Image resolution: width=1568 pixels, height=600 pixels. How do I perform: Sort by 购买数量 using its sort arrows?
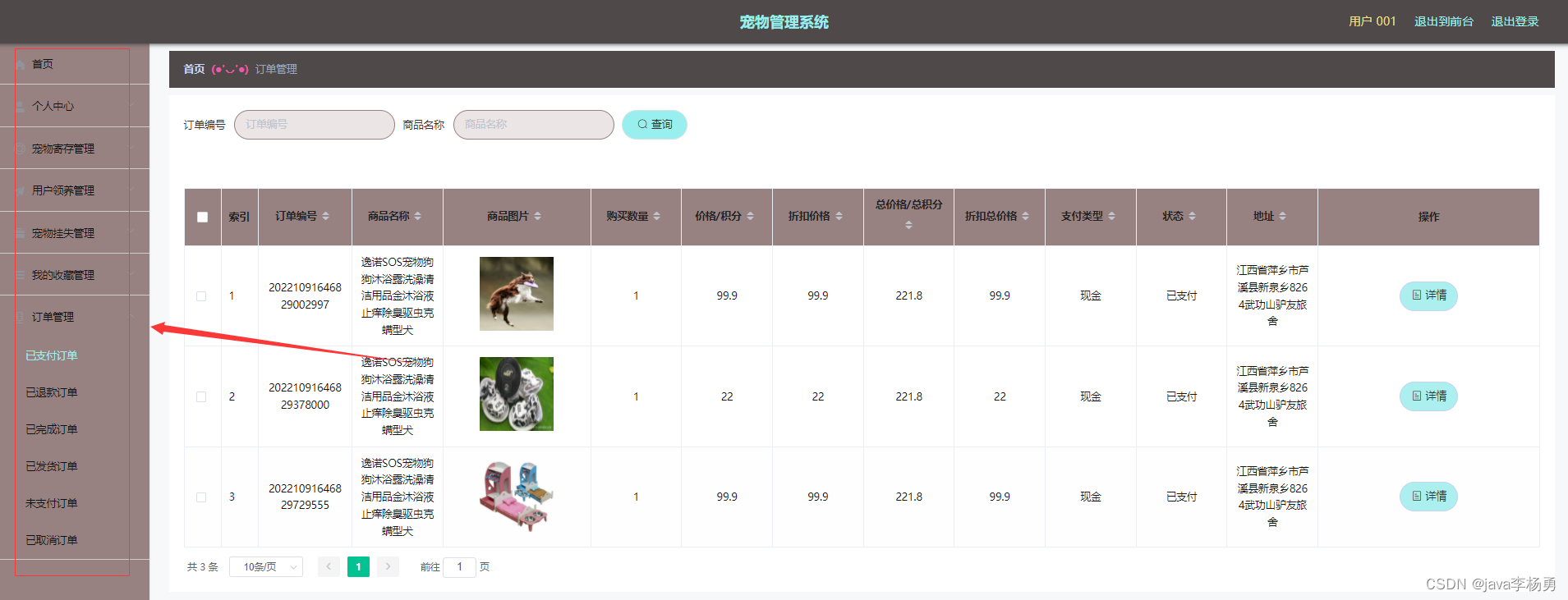coord(656,216)
